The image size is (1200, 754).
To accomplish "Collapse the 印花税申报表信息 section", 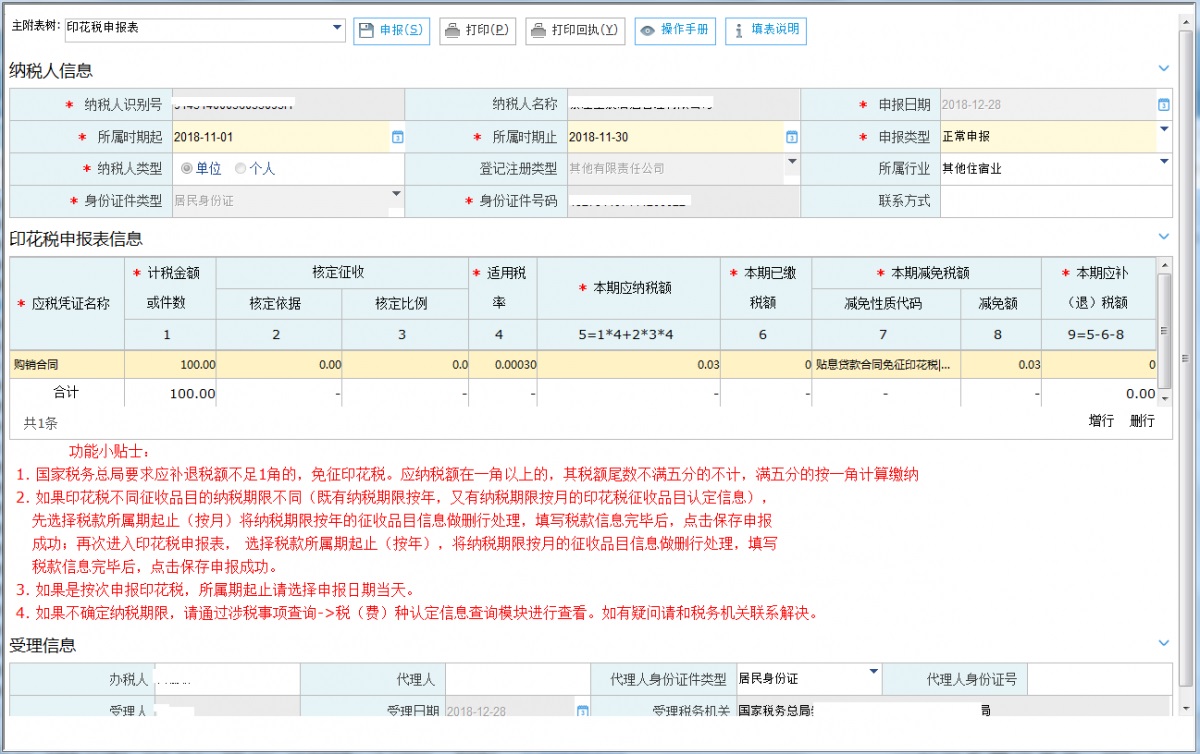I will click(x=1163, y=237).
